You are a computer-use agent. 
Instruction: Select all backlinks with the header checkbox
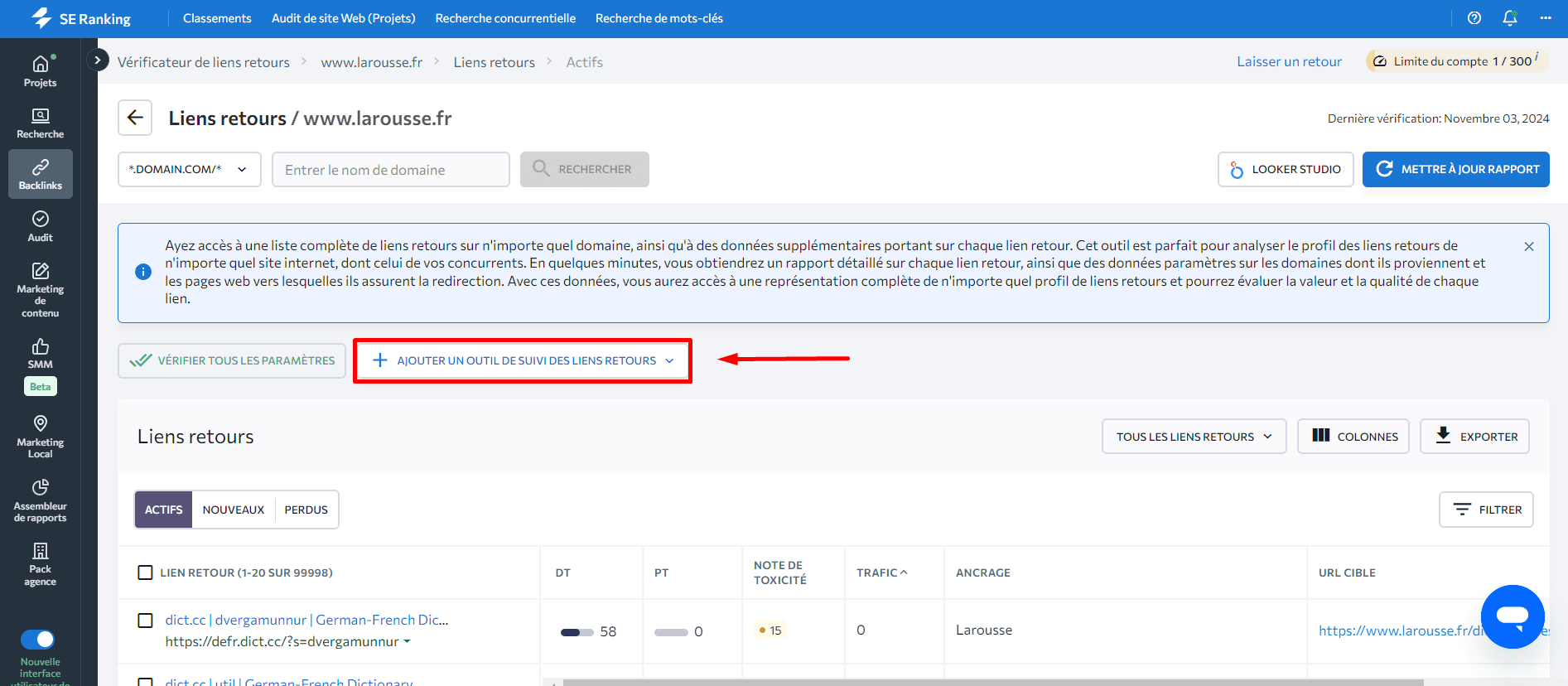point(145,572)
